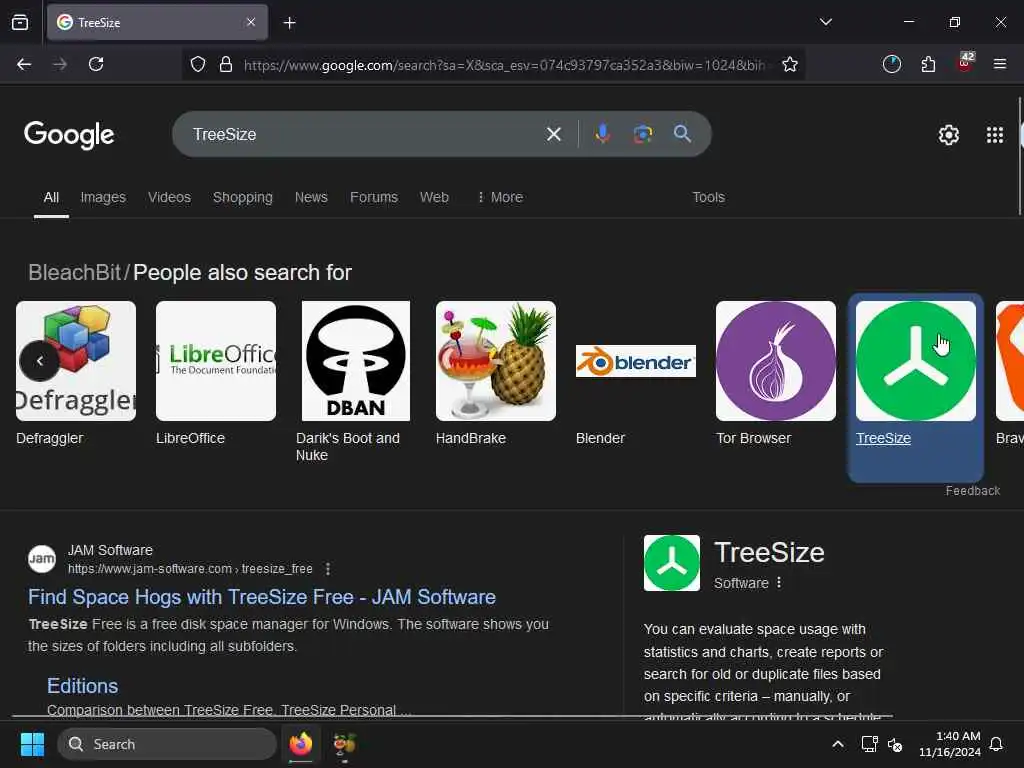This screenshot has height=768, width=1024.
Task: Click the JAM Software site name
Action: pos(110,551)
